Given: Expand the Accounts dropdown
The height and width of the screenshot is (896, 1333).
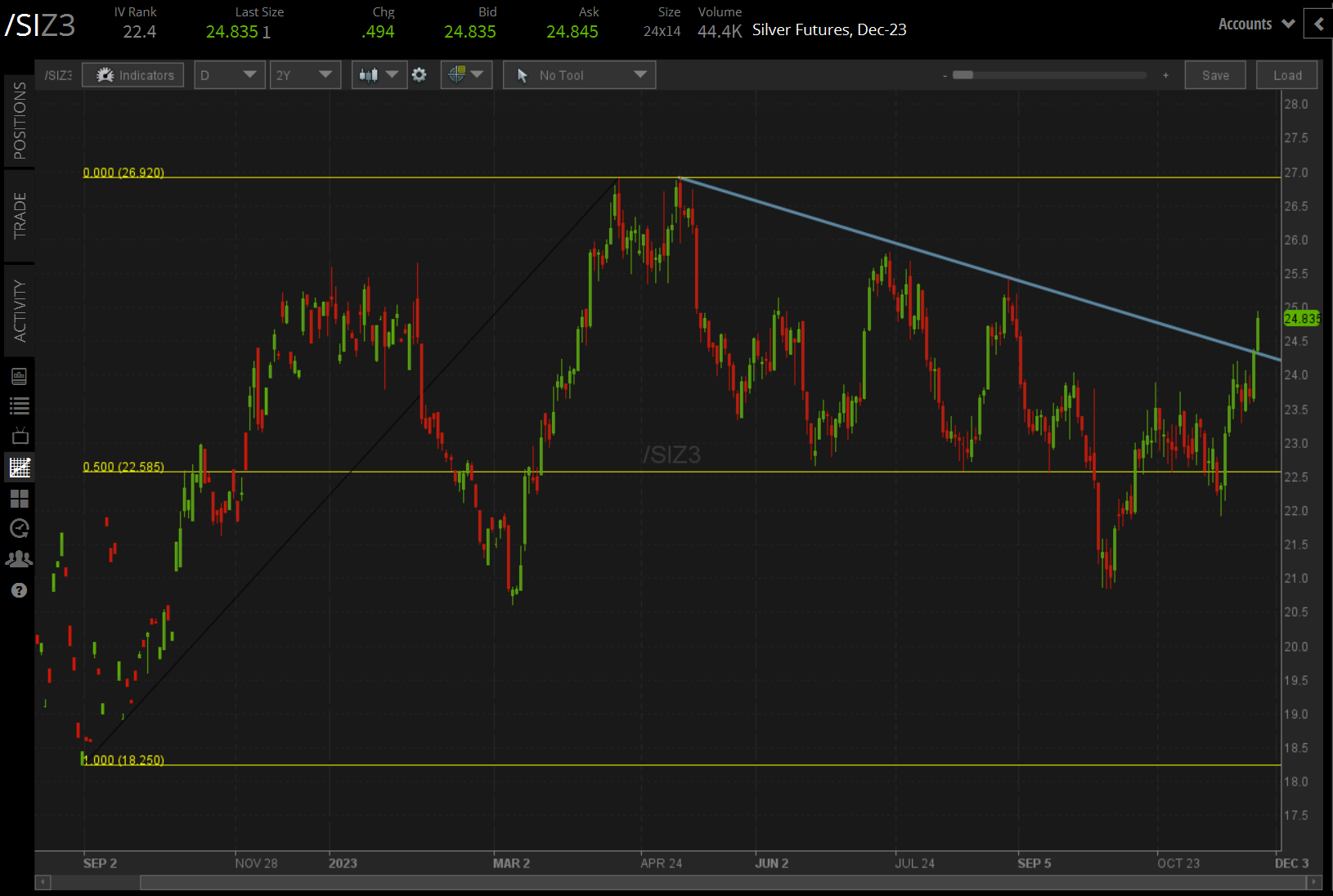Looking at the screenshot, I should (1256, 24).
